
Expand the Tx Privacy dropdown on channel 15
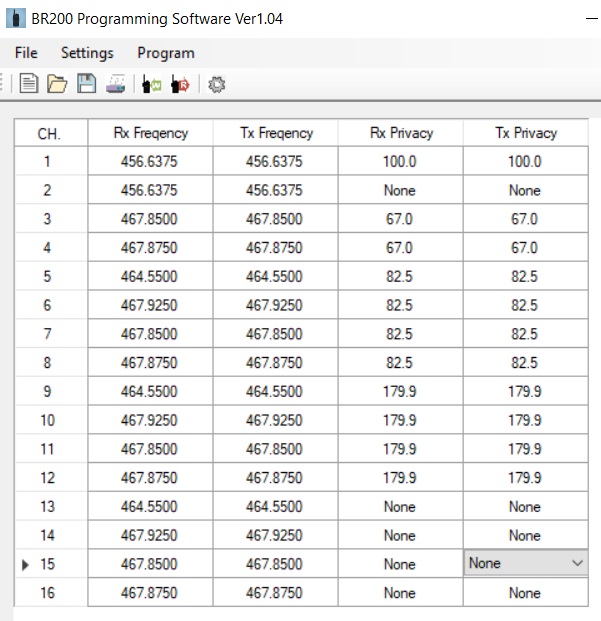577,563
